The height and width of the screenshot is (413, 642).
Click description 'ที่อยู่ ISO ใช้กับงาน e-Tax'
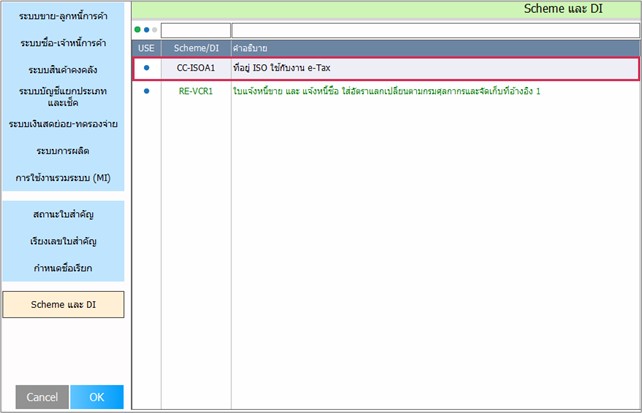(x=282, y=68)
